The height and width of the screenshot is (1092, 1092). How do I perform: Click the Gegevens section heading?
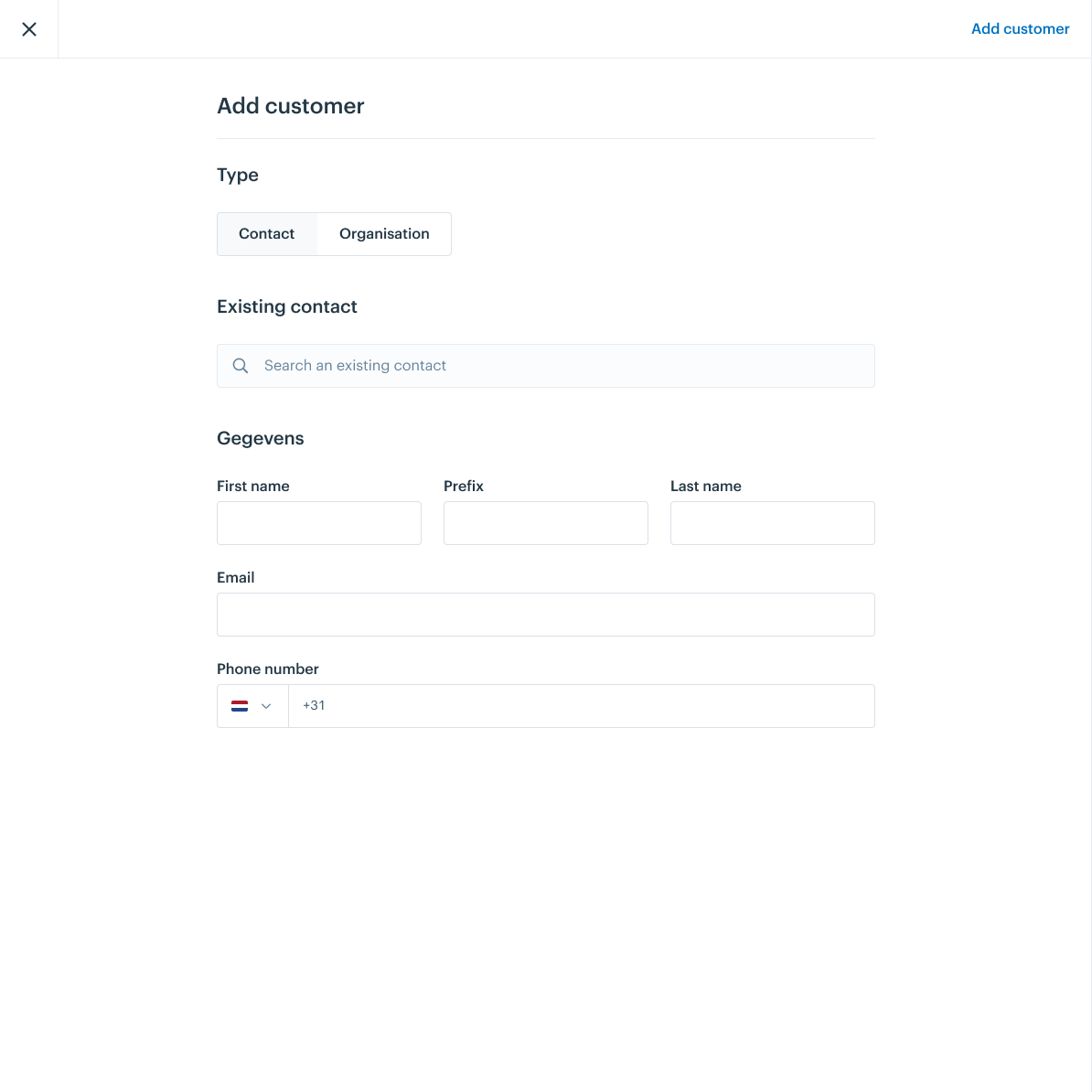point(261,438)
